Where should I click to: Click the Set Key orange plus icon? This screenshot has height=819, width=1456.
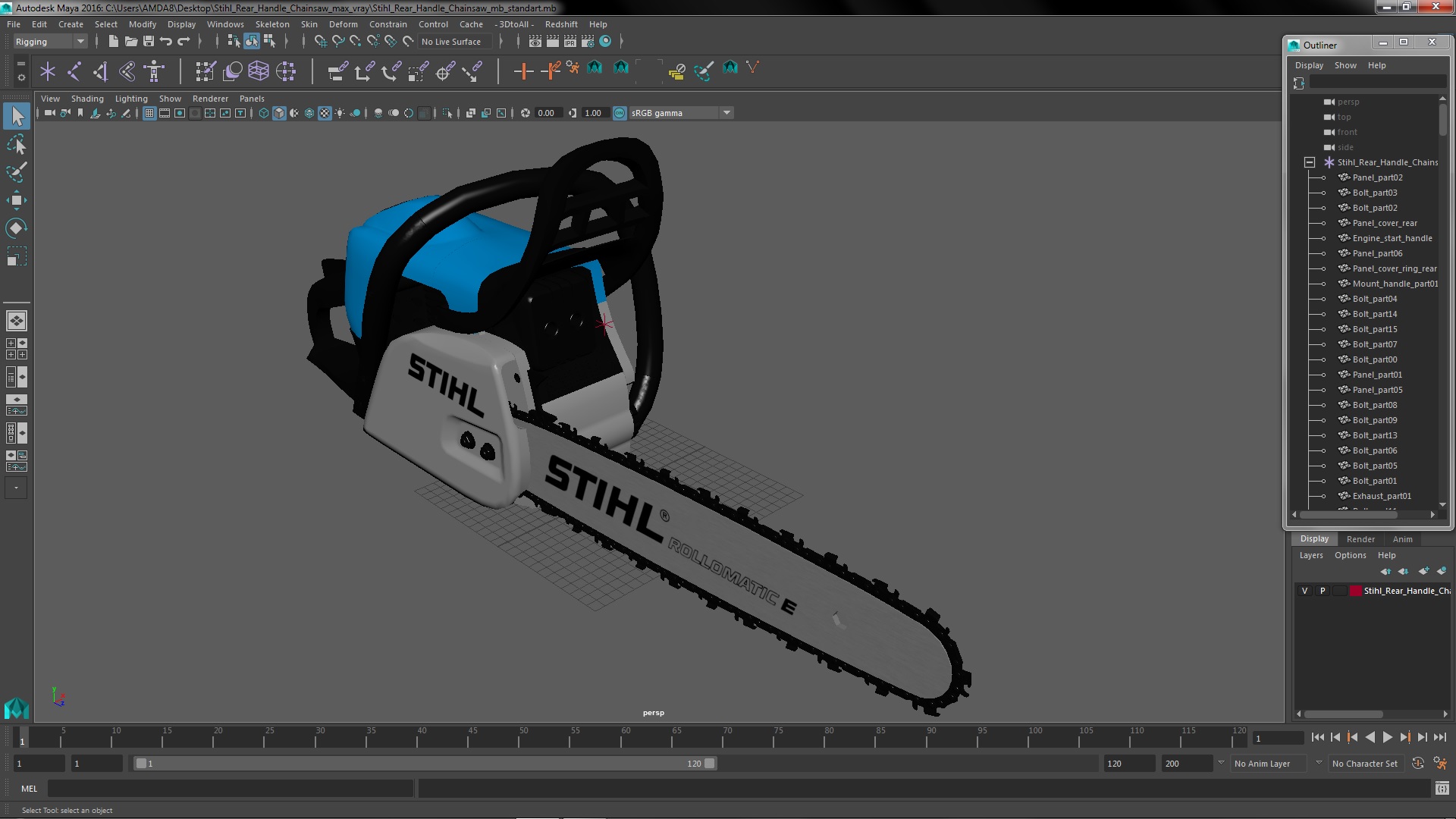[523, 71]
